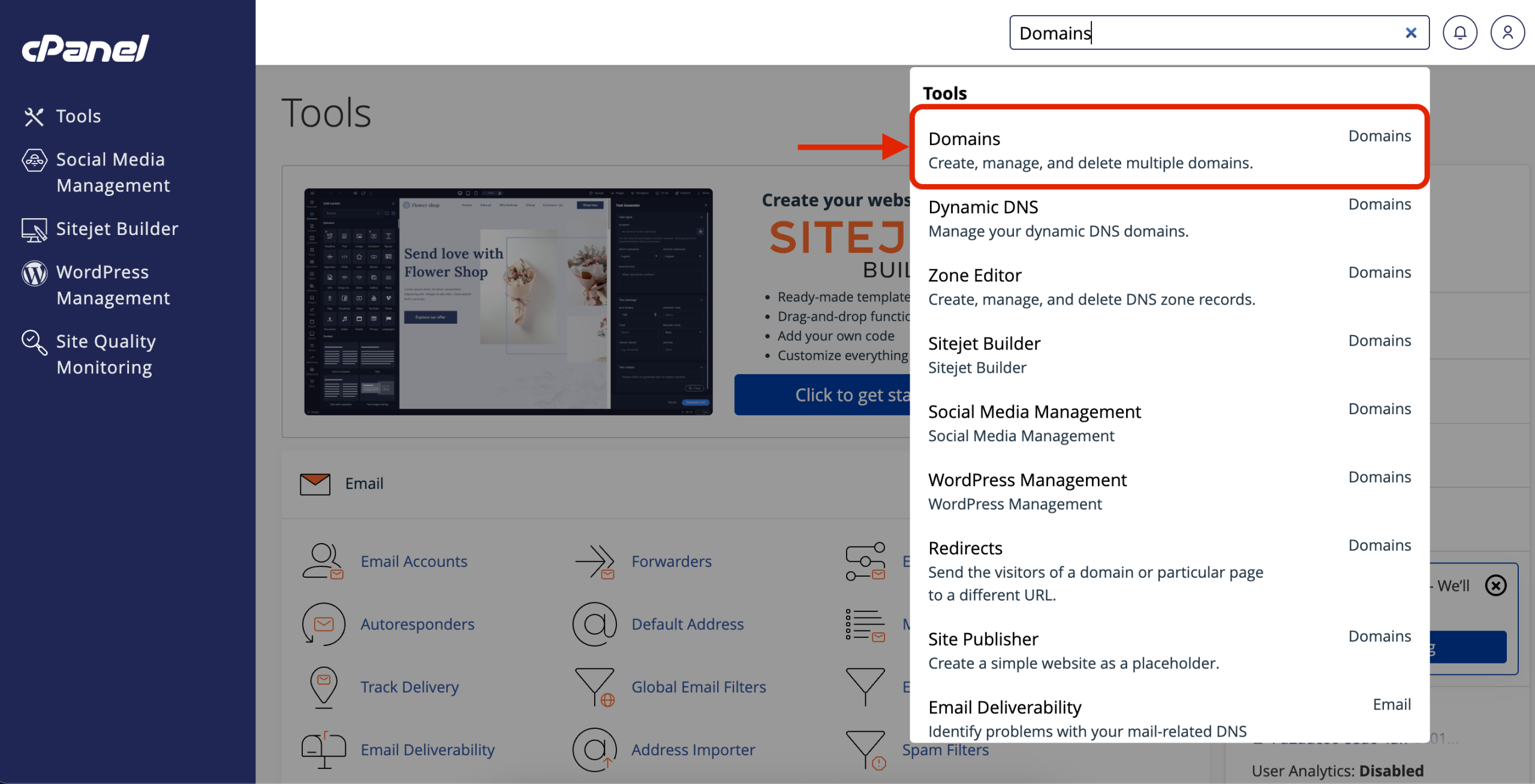Click the Default Address at-sign icon

[594, 624]
